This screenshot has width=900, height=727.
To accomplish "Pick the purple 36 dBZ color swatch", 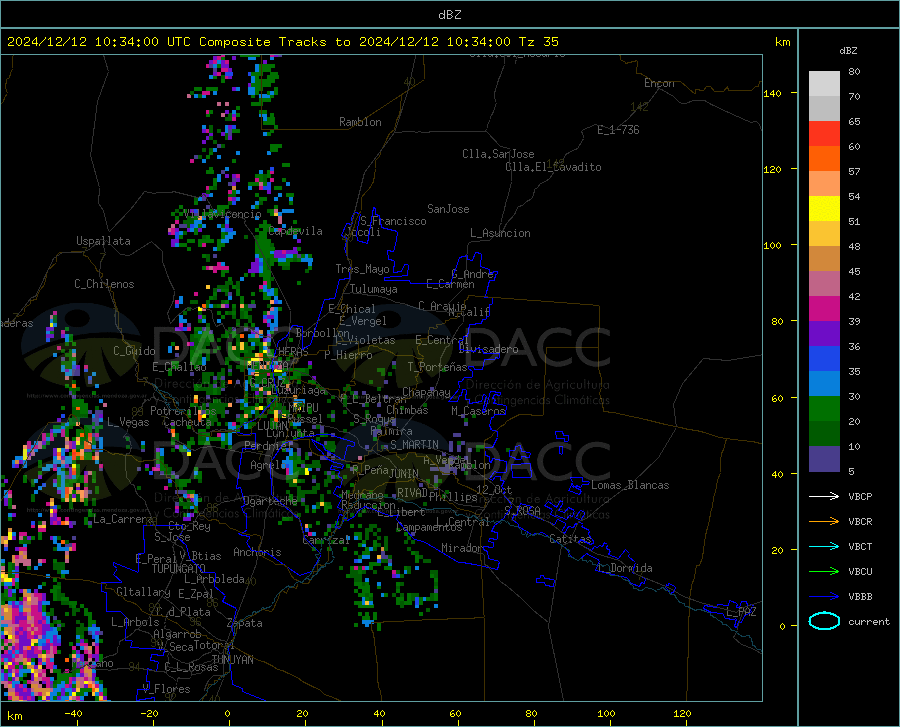I will click(824, 334).
